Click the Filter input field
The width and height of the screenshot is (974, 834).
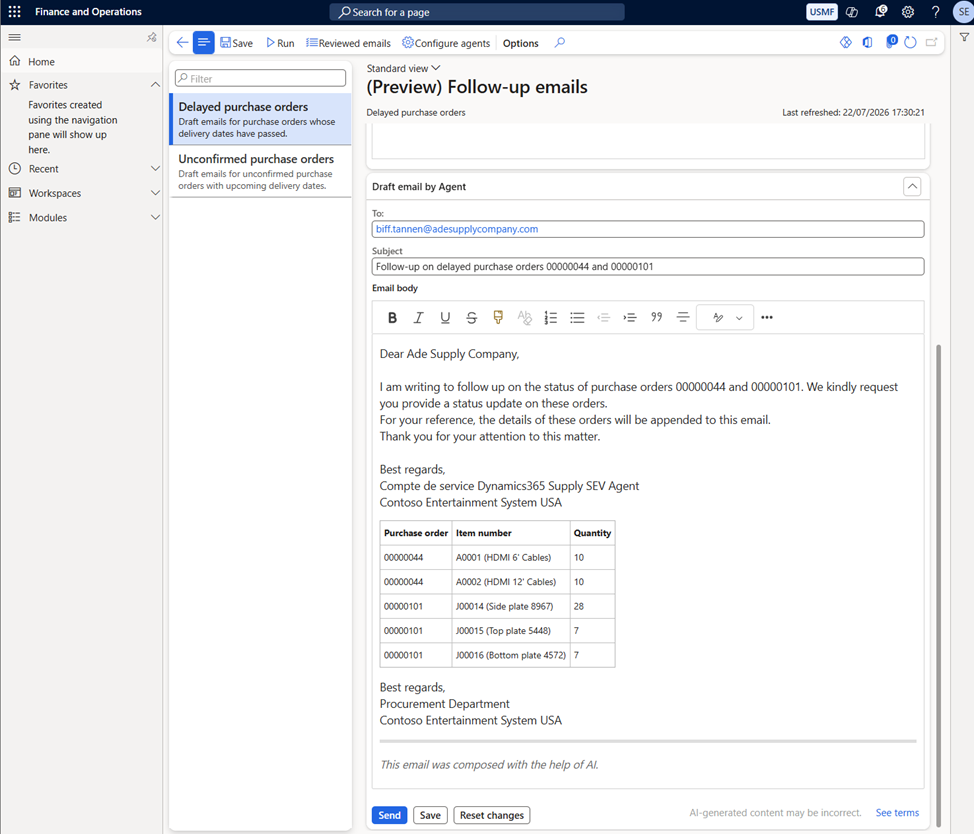pos(260,78)
